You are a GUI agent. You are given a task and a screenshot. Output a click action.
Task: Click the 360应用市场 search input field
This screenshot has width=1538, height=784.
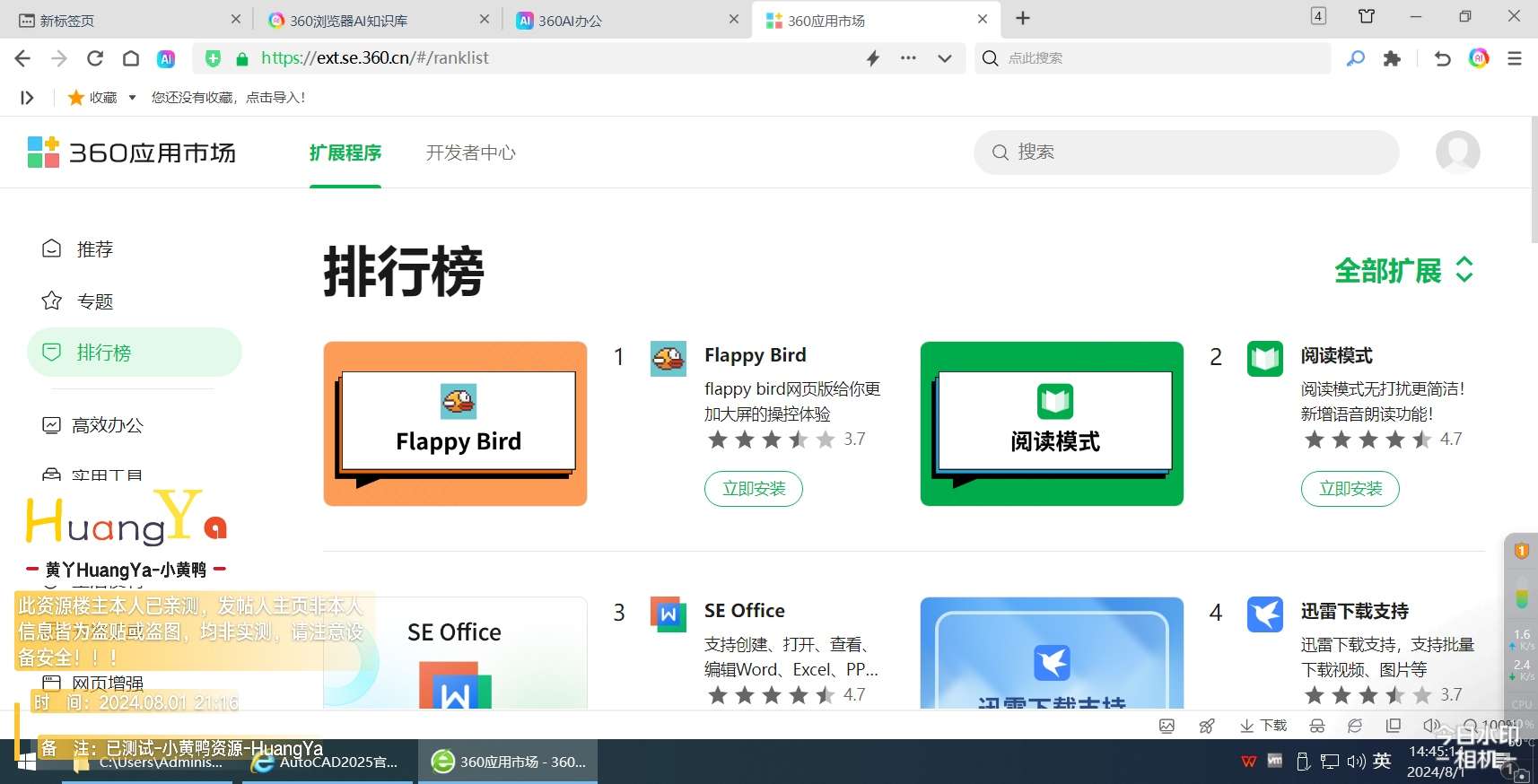tap(1193, 152)
